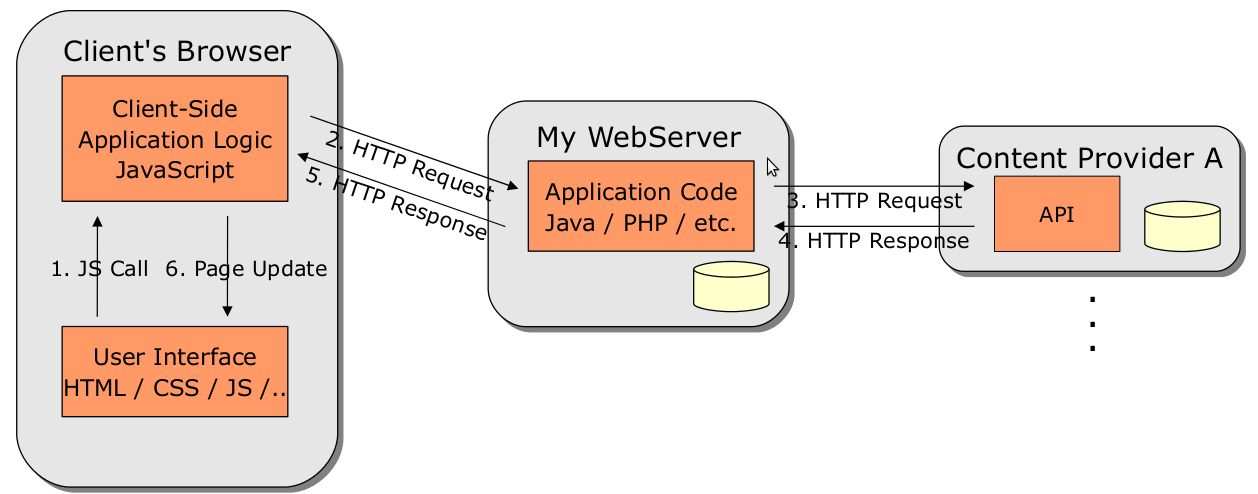1258x494 pixels.
Task: Click the "1. JS Call" label
Action: coord(100,268)
